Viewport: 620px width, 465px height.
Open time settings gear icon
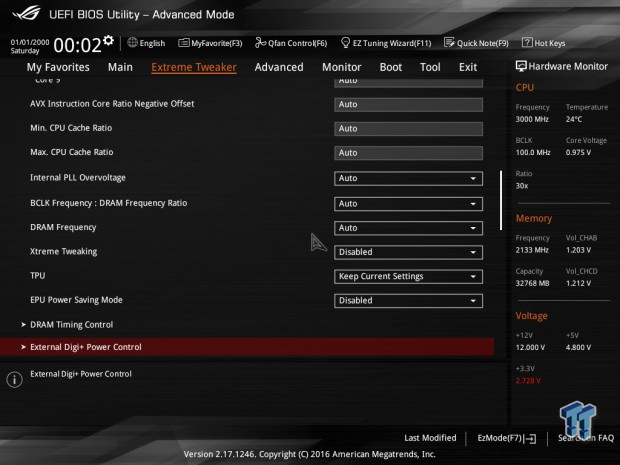pyautogui.click(x=108, y=40)
